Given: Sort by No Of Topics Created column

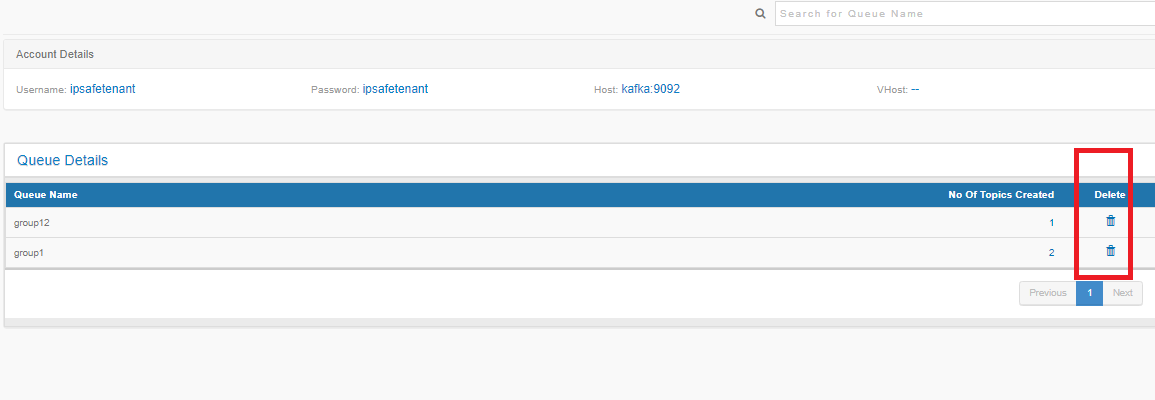Looking at the screenshot, I should [x=1001, y=195].
